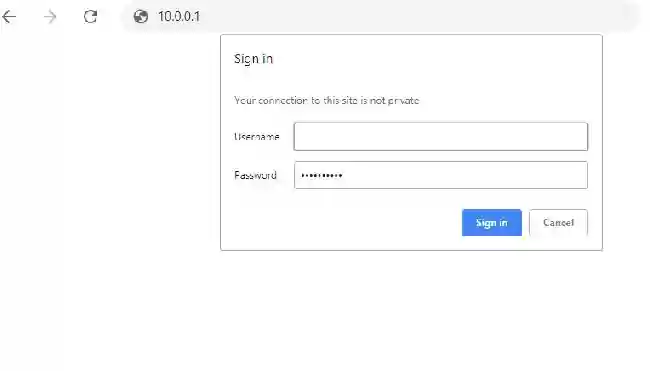650x371 pixels.
Task: Click empty dialog space left of Sign in button
Action: click(x=344, y=223)
